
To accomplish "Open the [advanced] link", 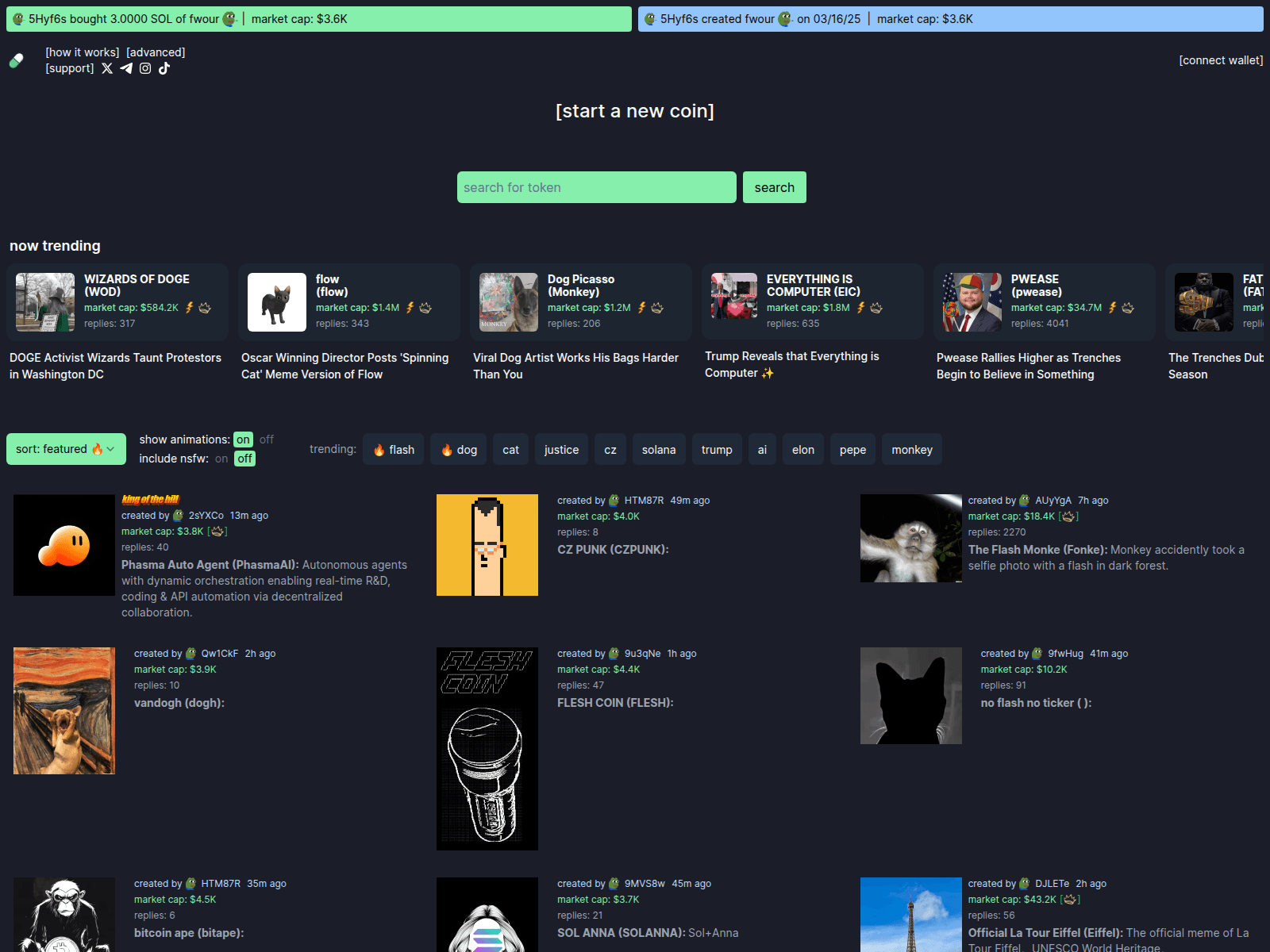I will click(156, 52).
